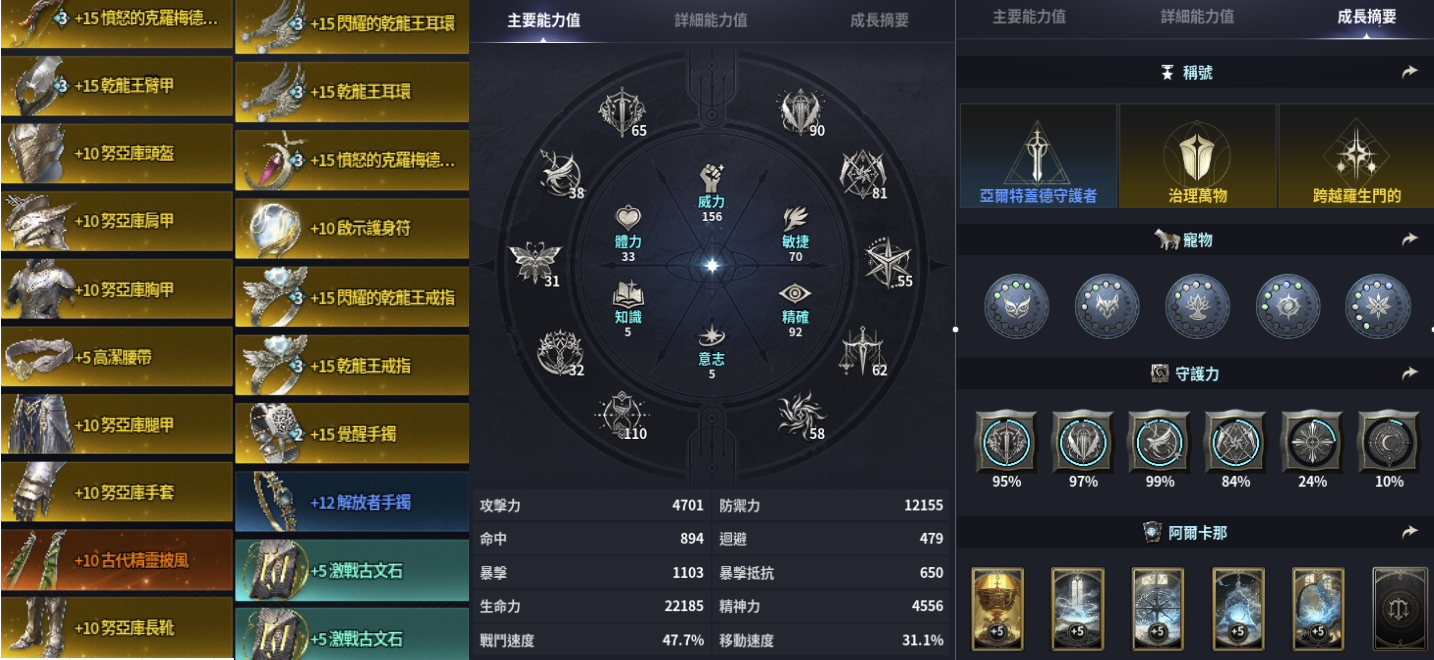Select the scales emblem showing 62
Screen dimensions: 1434x660
coord(862,350)
